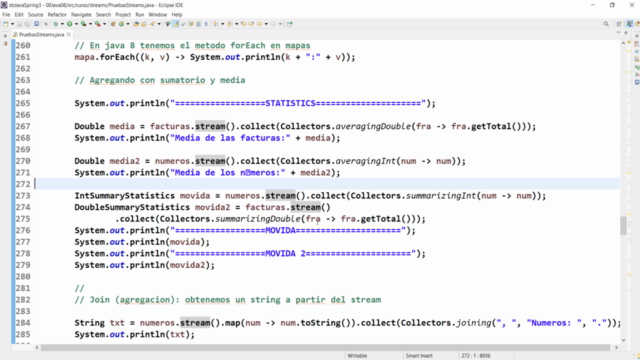Click the Open Type folder icon
This screenshot has width=640, height=360.
tap(136, 24)
